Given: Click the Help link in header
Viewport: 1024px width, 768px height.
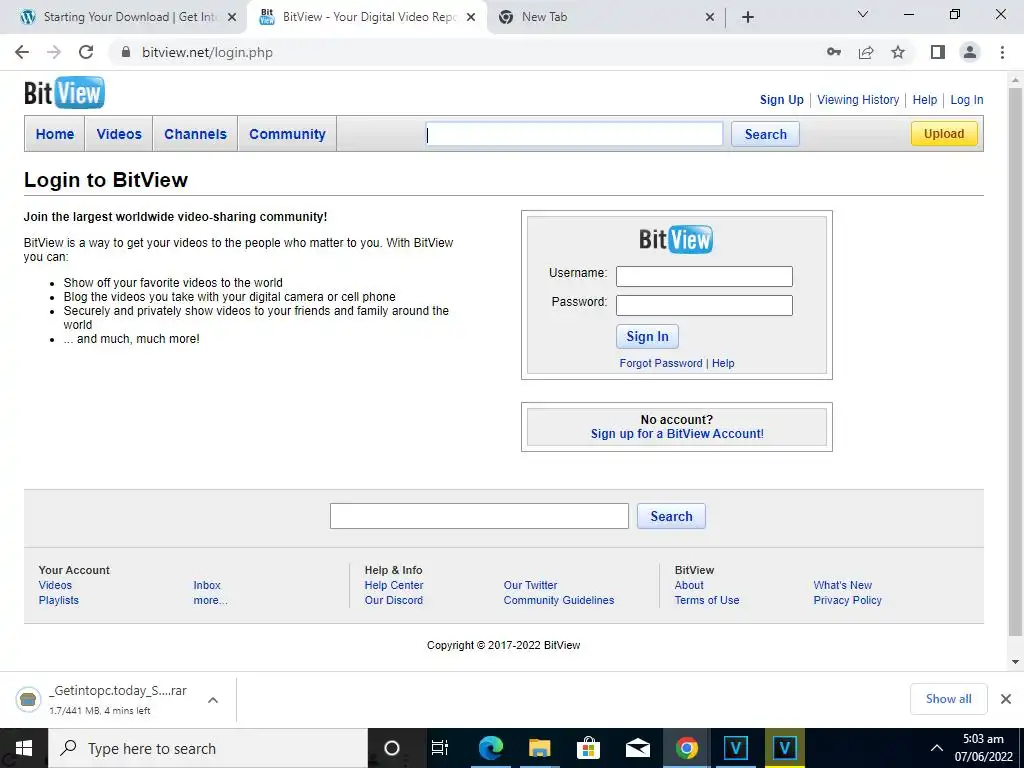Looking at the screenshot, I should click(925, 100).
